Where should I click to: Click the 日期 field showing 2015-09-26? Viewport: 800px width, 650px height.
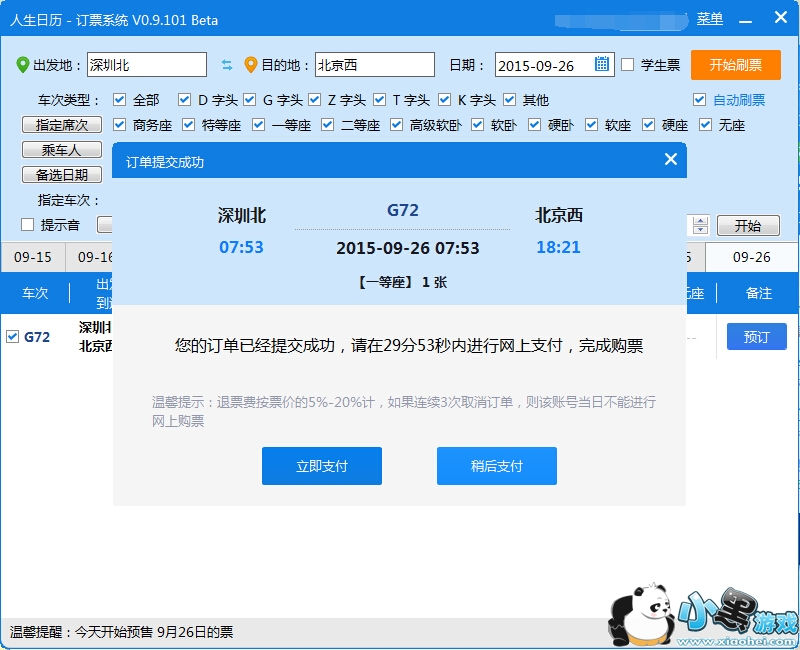click(555, 65)
